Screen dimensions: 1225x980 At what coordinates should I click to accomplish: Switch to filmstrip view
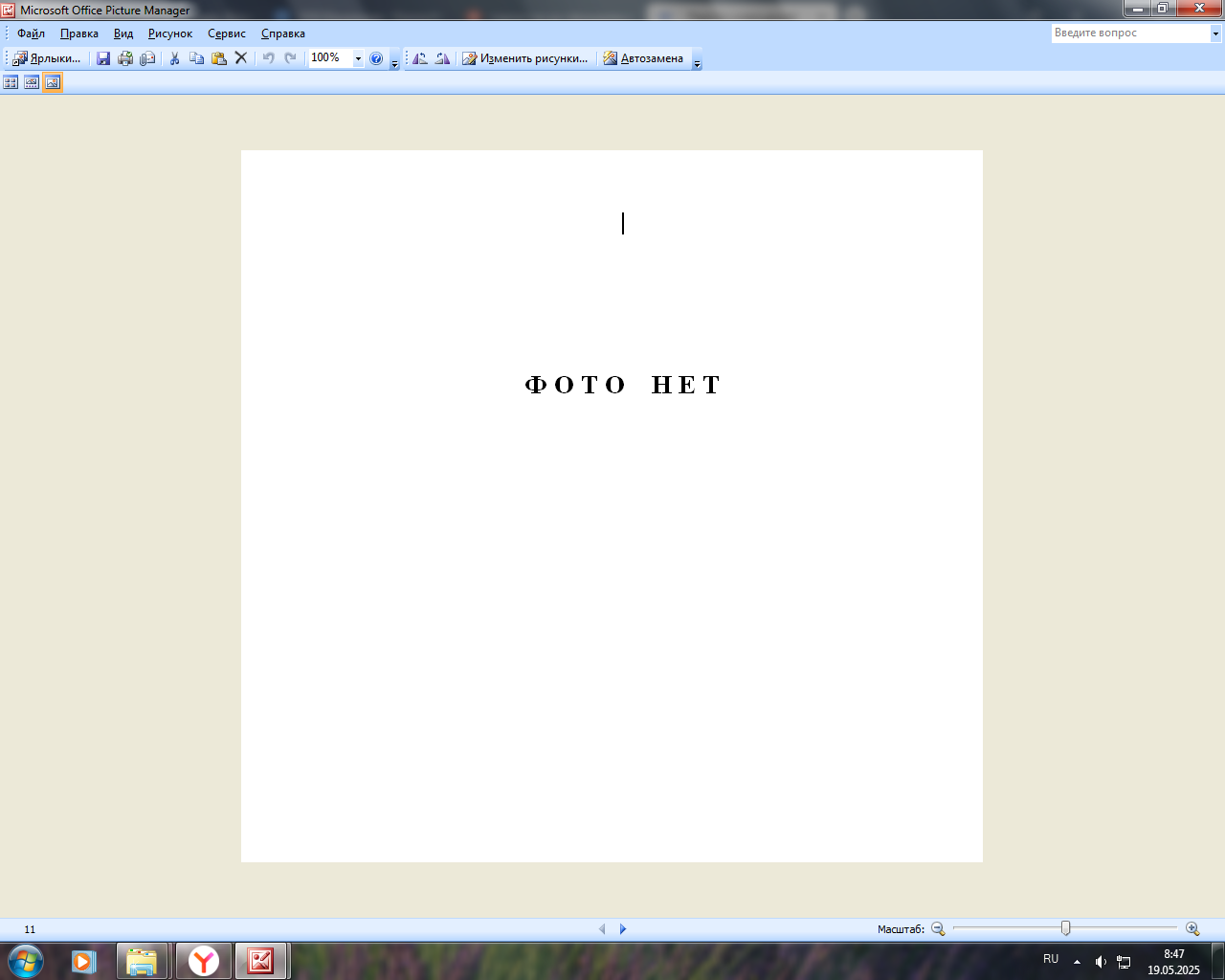pyautogui.click(x=32, y=83)
